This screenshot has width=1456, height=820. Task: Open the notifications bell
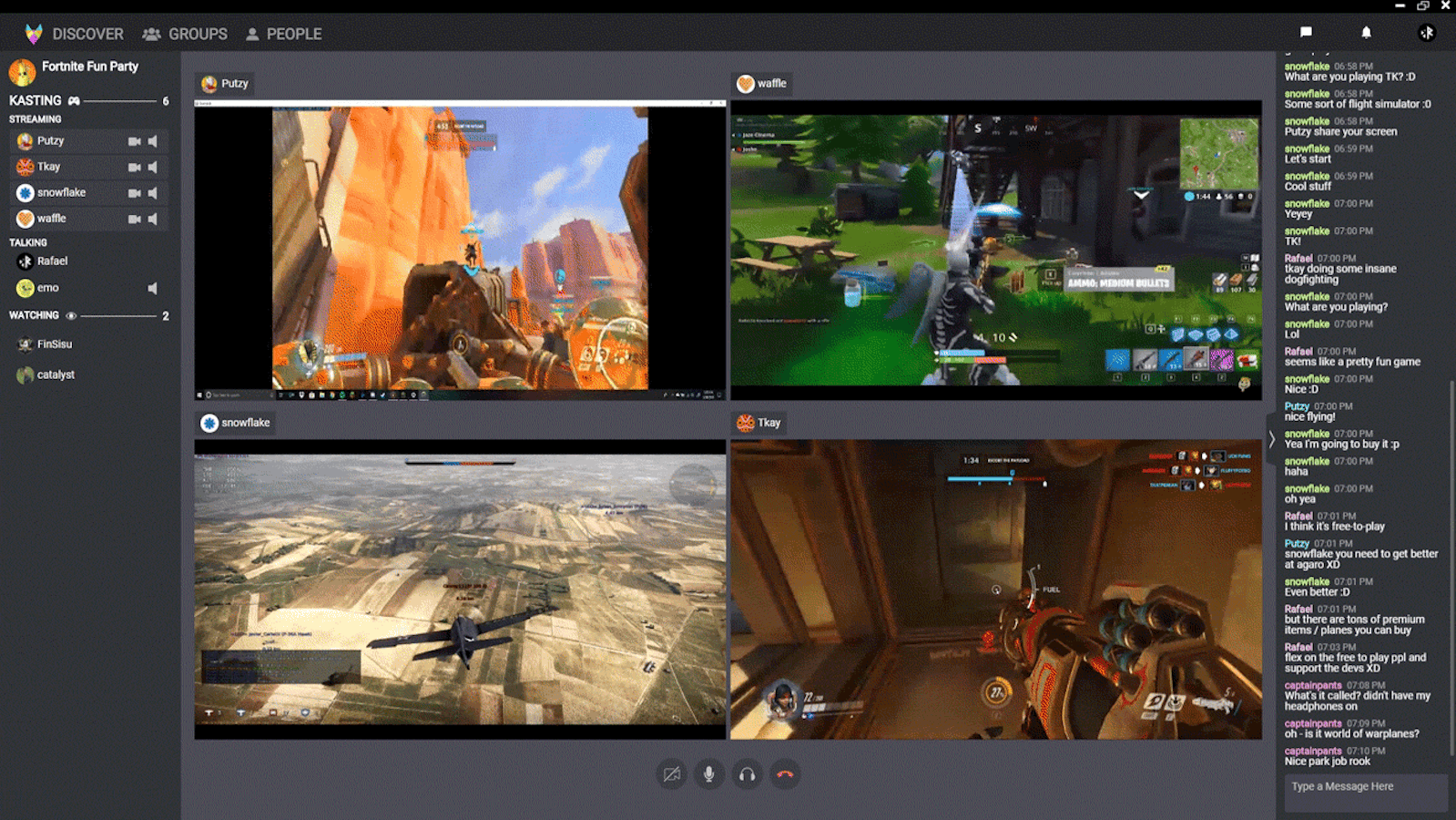point(1366,32)
